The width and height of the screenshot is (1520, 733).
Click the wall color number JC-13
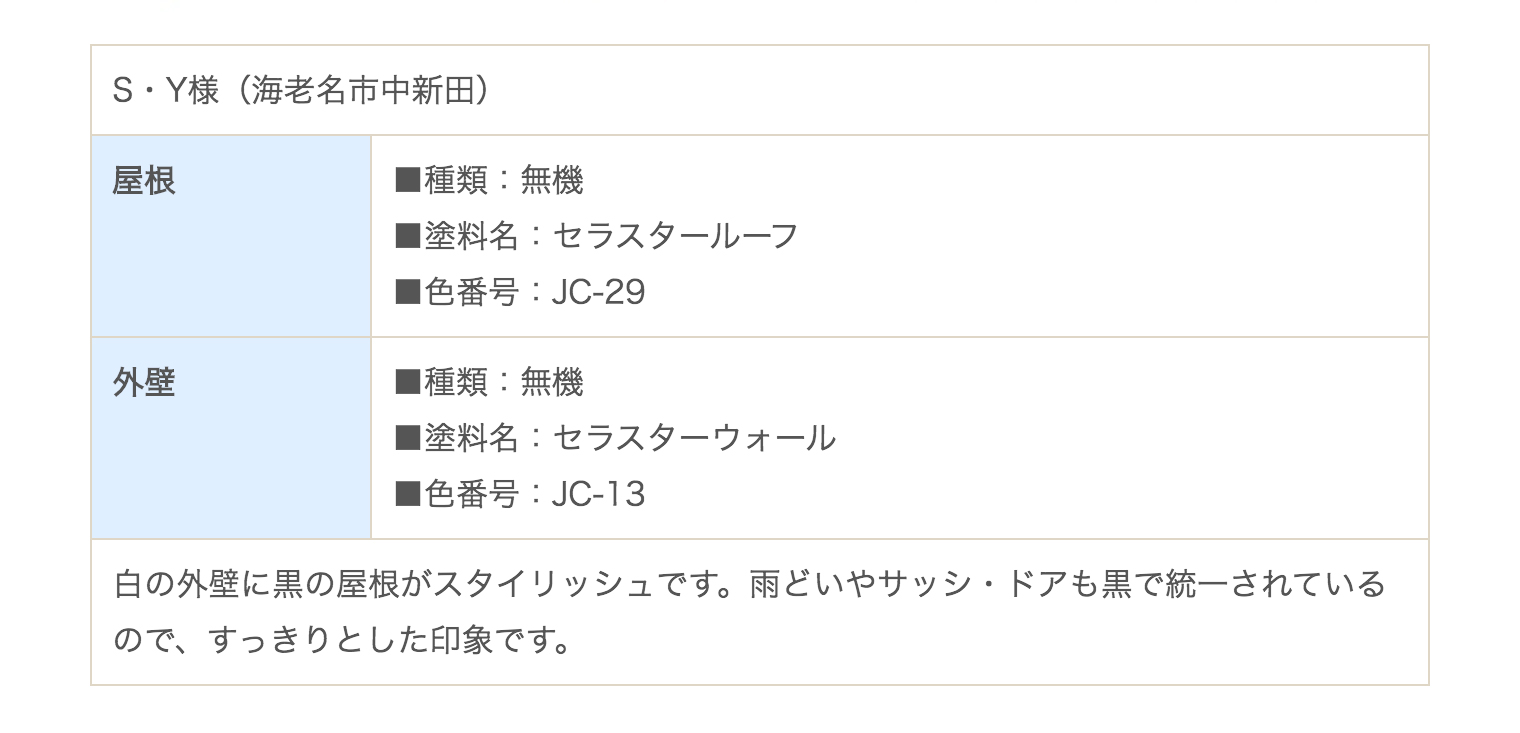(598, 495)
